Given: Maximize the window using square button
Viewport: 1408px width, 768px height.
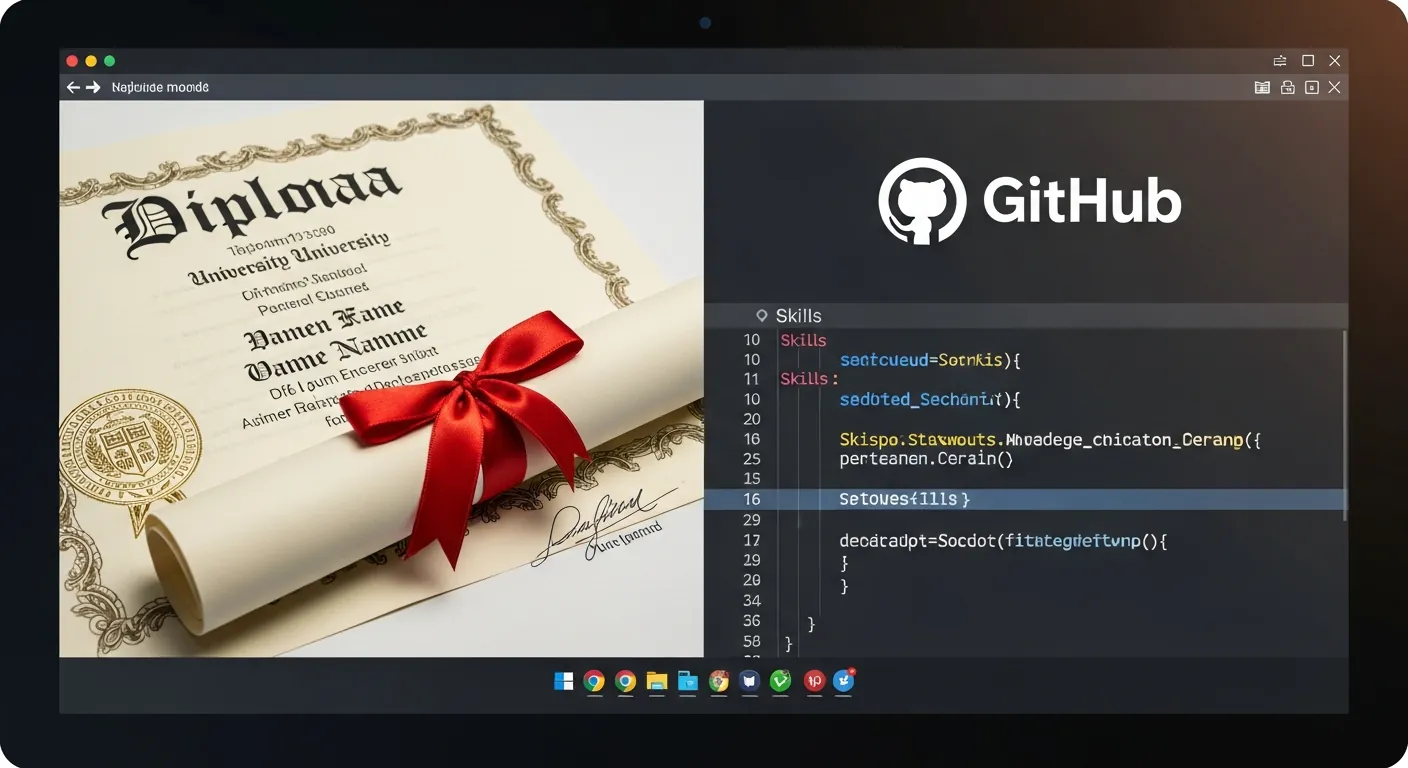Looking at the screenshot, I should point(1307,61).
